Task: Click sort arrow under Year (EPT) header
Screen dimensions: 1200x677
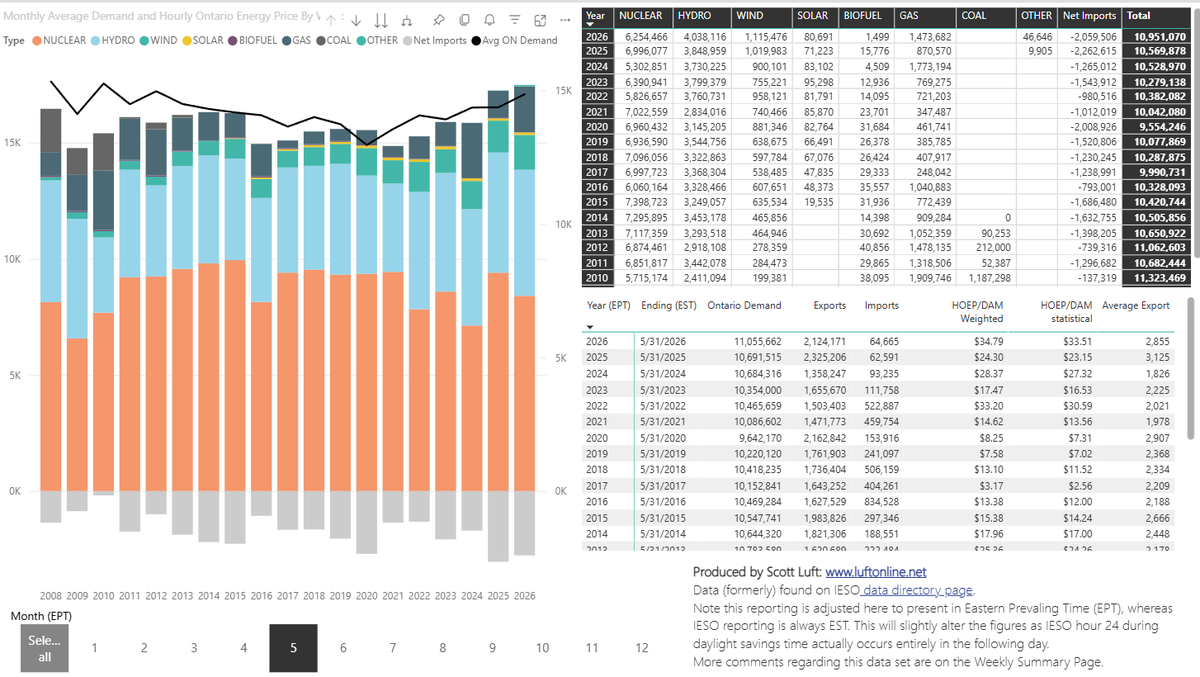Action: pyautogui.click(x=590, y=327)
